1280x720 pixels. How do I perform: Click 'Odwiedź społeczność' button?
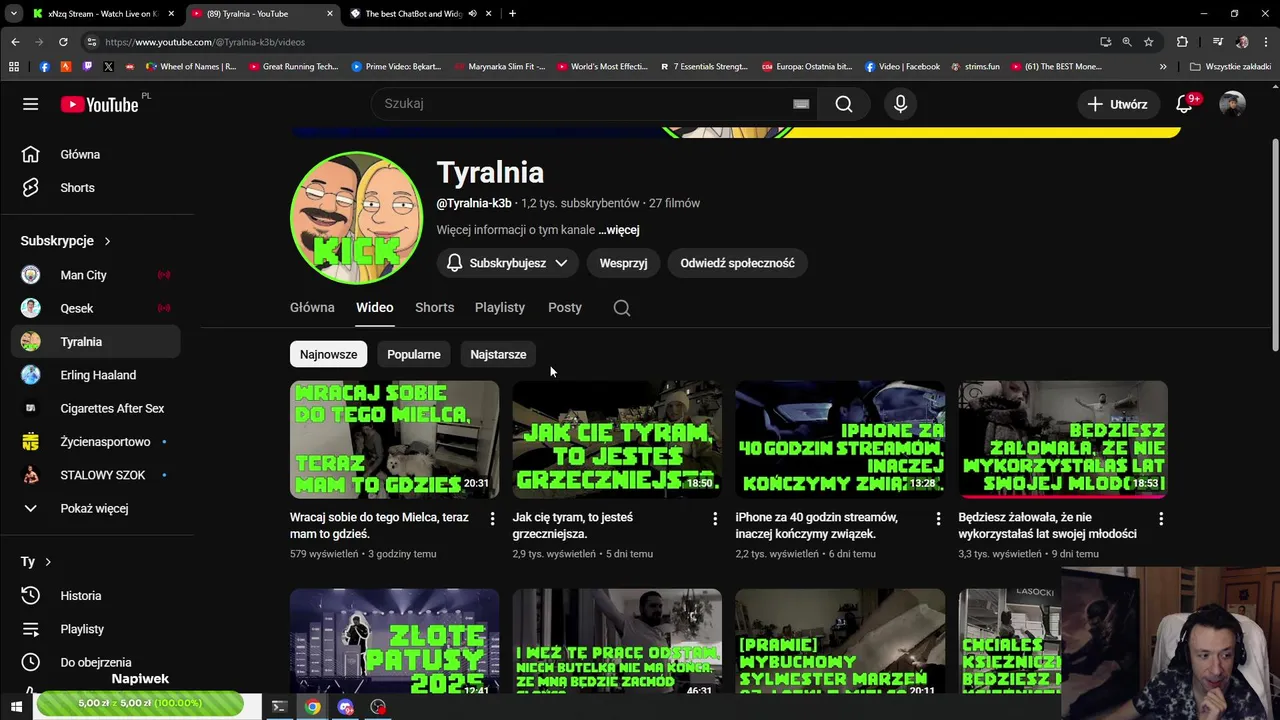coord(738,263)
